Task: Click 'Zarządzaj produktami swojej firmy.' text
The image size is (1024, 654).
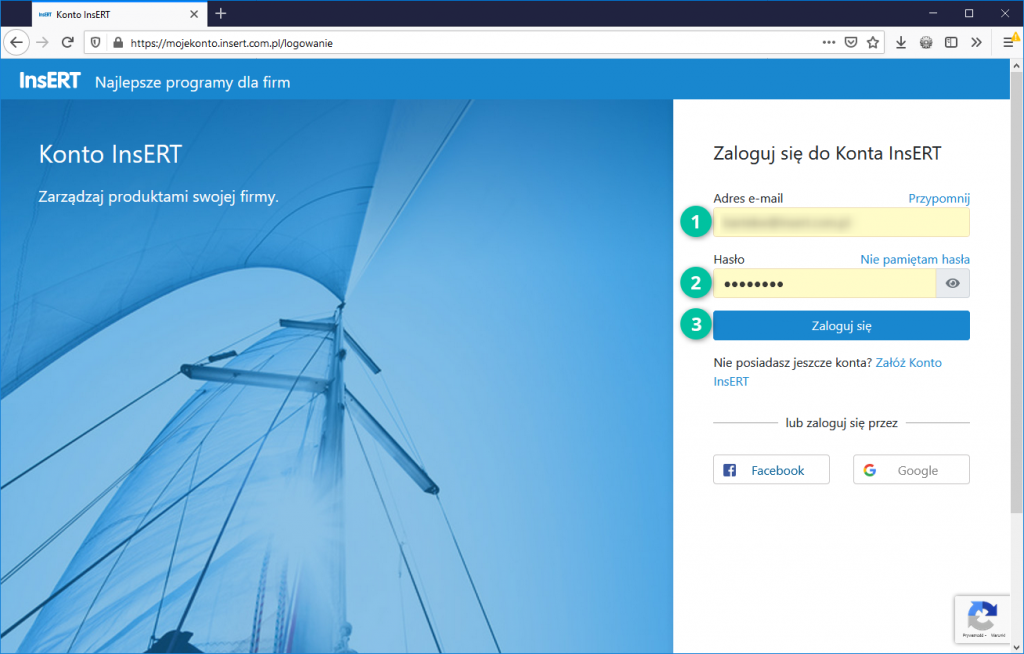Action: 159,197
